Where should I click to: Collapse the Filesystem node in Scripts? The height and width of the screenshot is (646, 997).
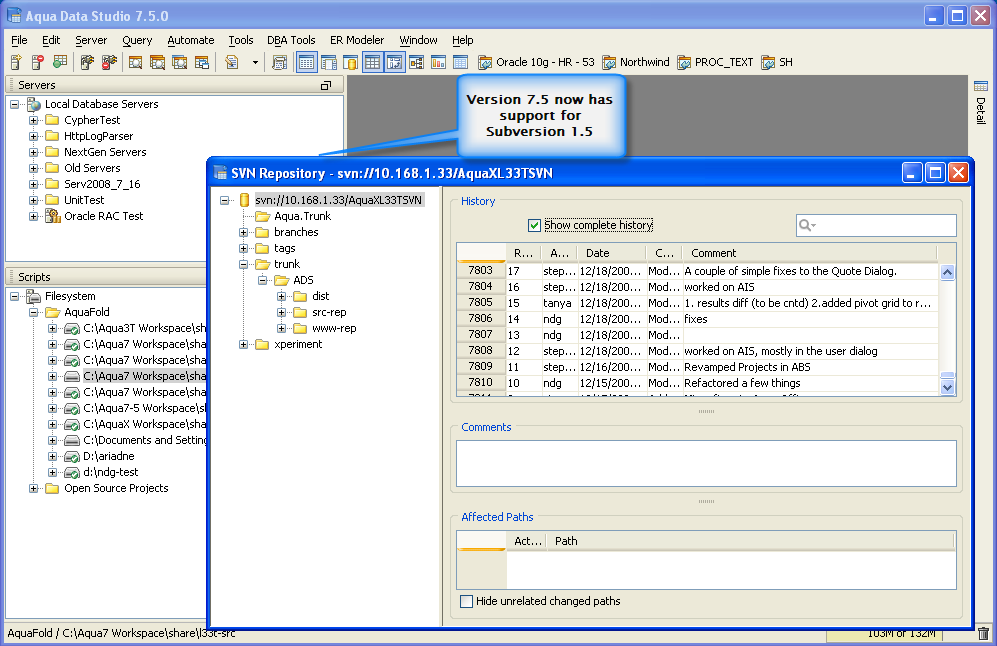coord(15,296)
